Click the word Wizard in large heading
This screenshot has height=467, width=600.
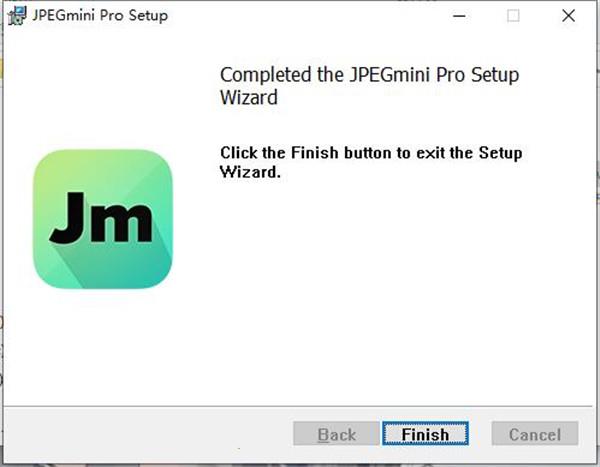pyautogui.click(x=249, y=97)
